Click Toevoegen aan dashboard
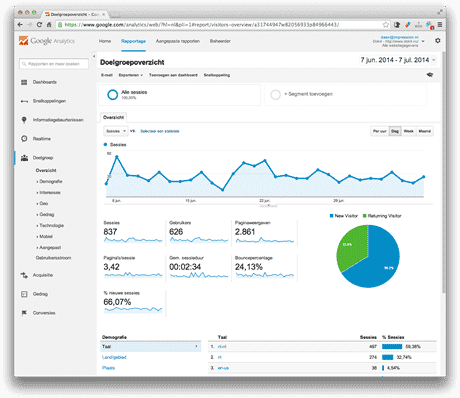 pyautogui.click(x=173, y=75)
